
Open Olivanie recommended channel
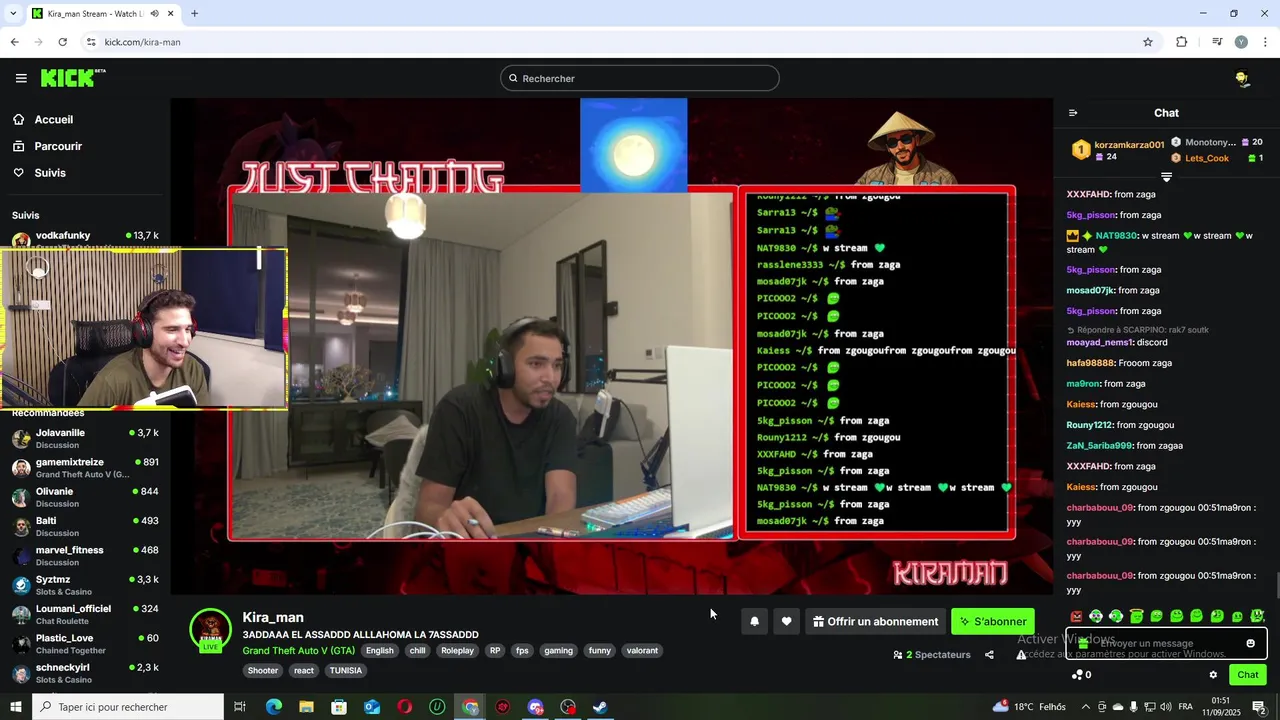click(x=85, y=497)
